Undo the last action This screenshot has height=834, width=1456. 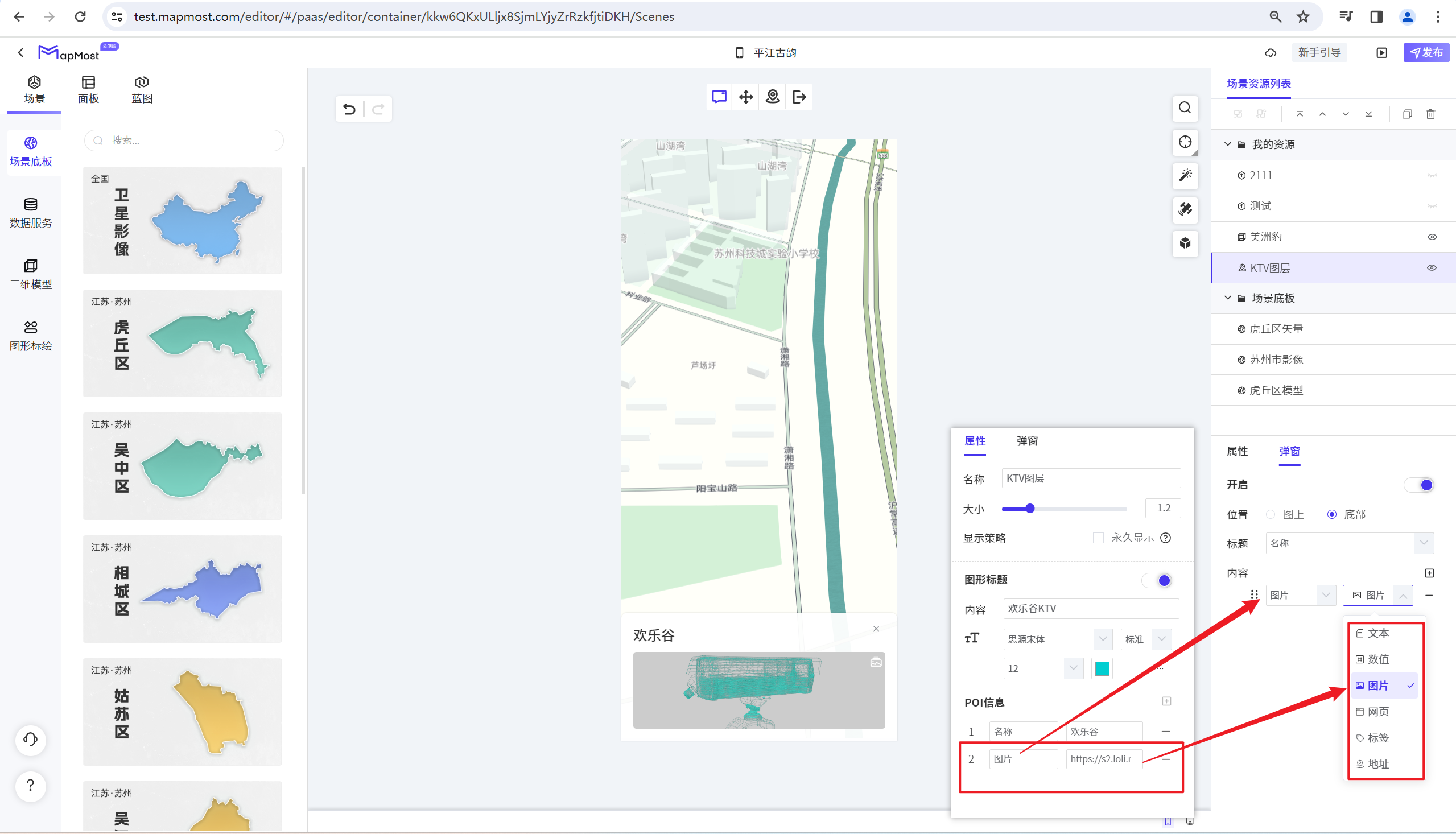pyautogui.click(x=349, y=109)
